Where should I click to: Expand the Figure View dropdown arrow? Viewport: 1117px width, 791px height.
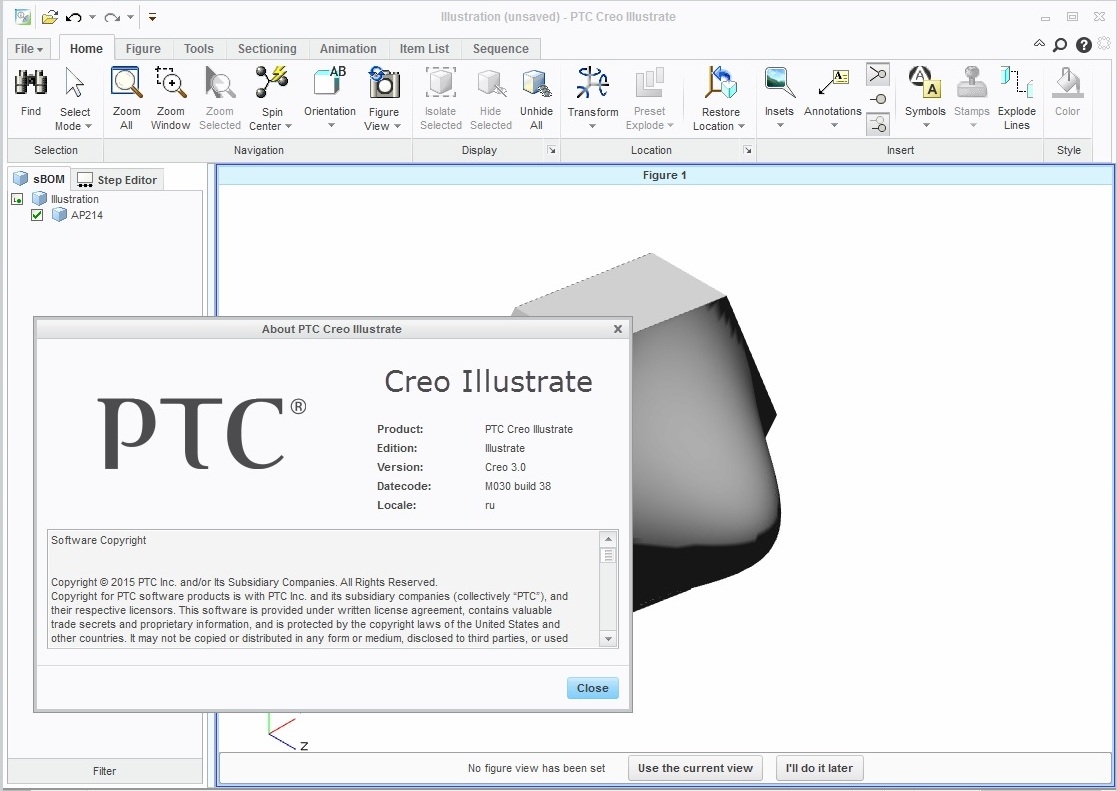[397, 127]
